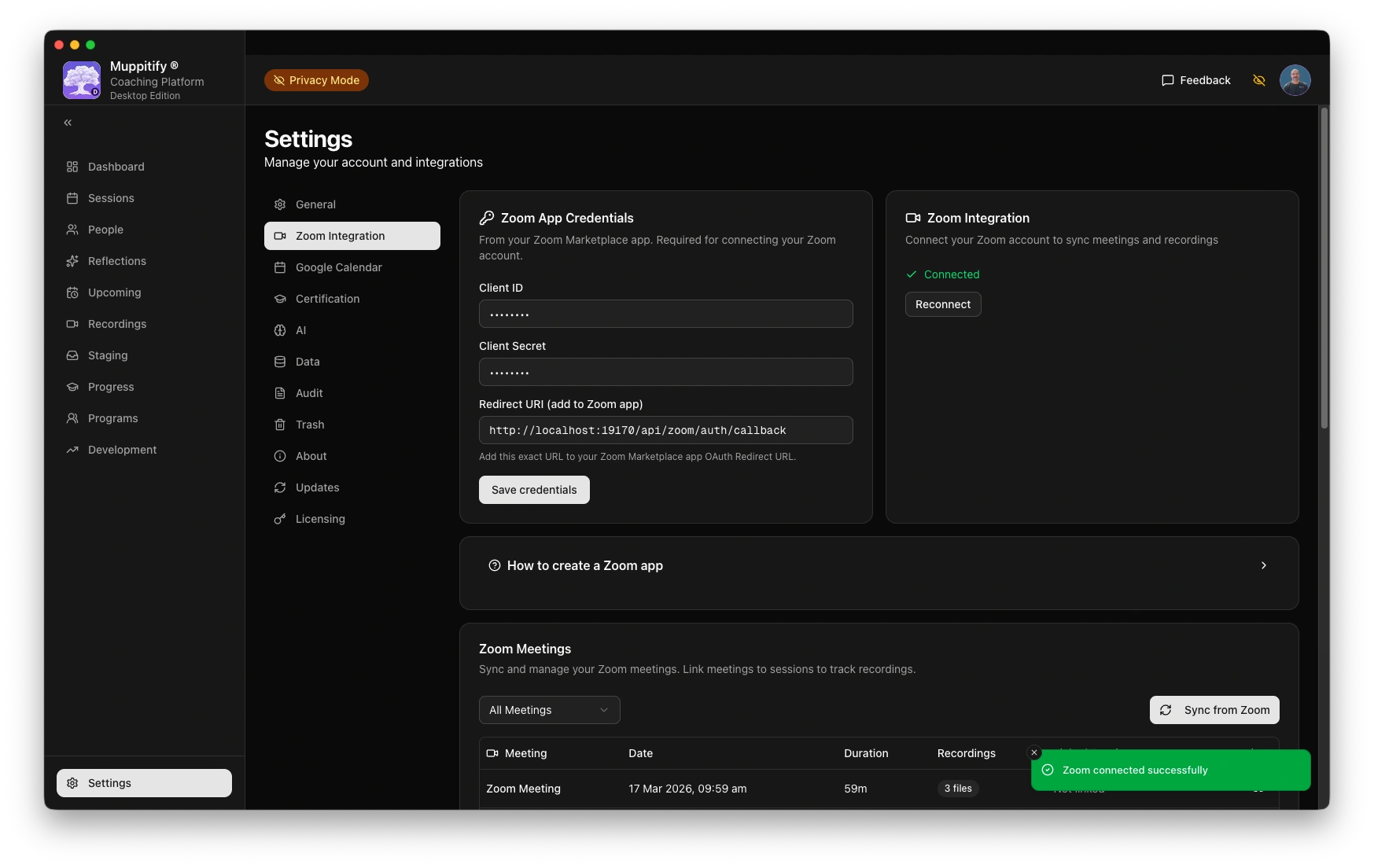
Task: Click Sync from Zoom
Action: tap(1214, 710)
